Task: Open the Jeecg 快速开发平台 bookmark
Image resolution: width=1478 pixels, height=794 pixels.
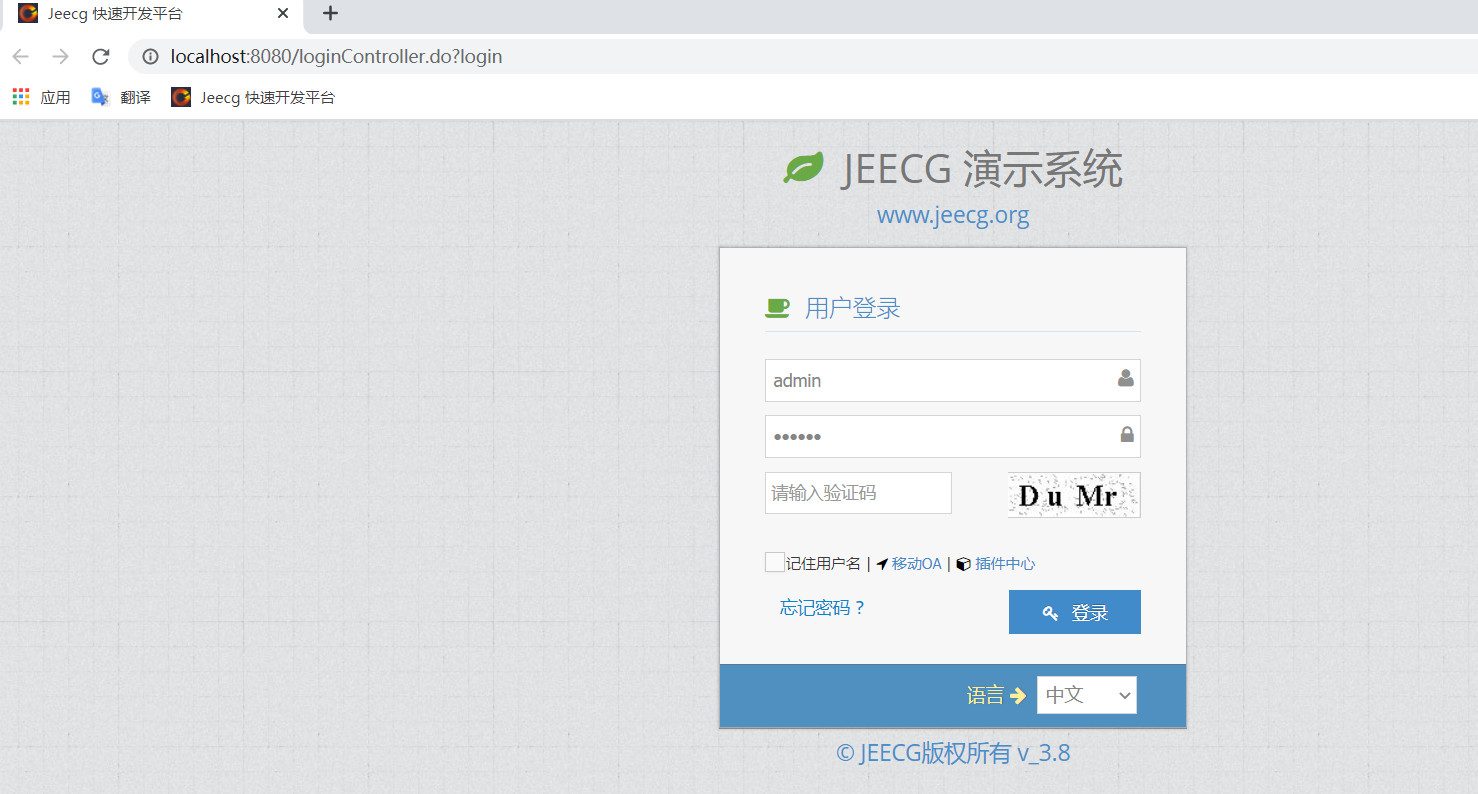Action: pyautogui.click(x=253, y=97)
